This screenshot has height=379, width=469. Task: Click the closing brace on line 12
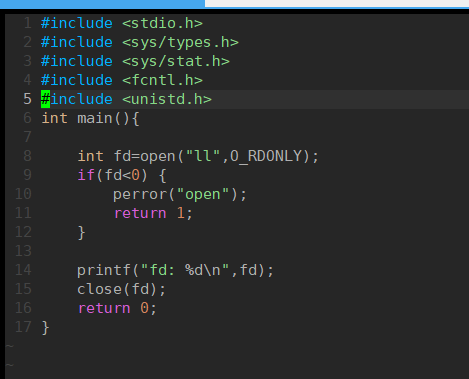click(81, 232)
